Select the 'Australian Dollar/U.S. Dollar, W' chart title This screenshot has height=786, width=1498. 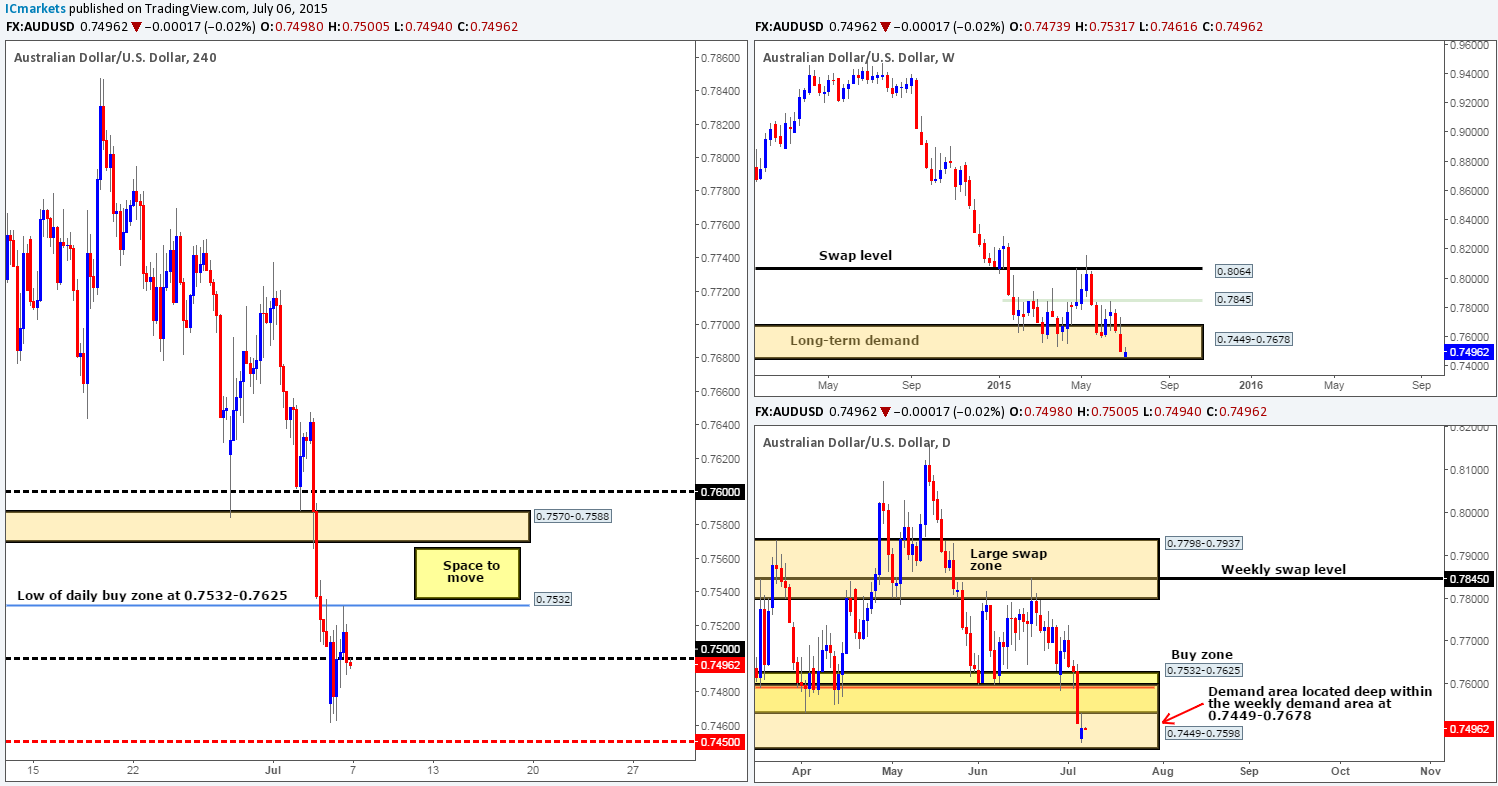tap(858, 57)
